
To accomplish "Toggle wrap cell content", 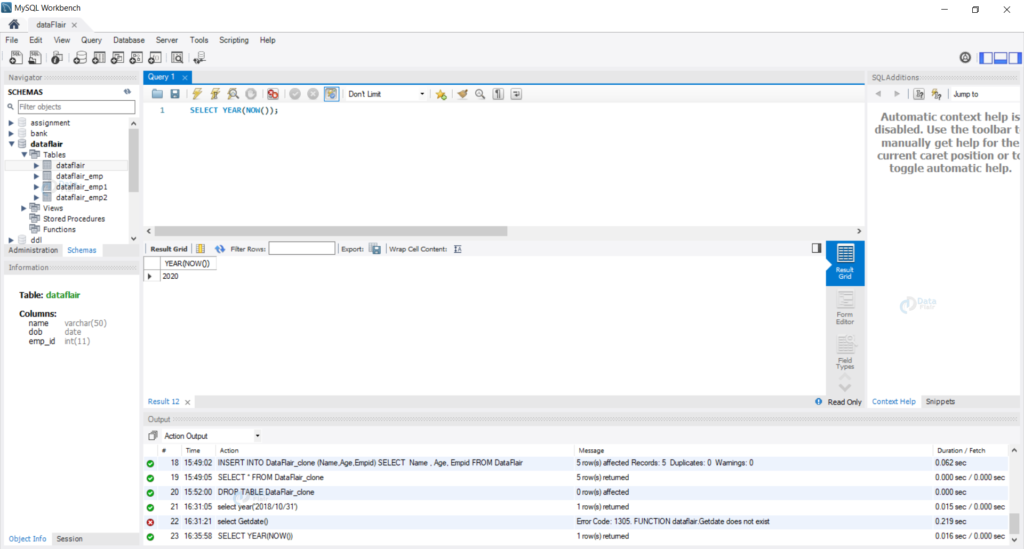I will (458, 249).
